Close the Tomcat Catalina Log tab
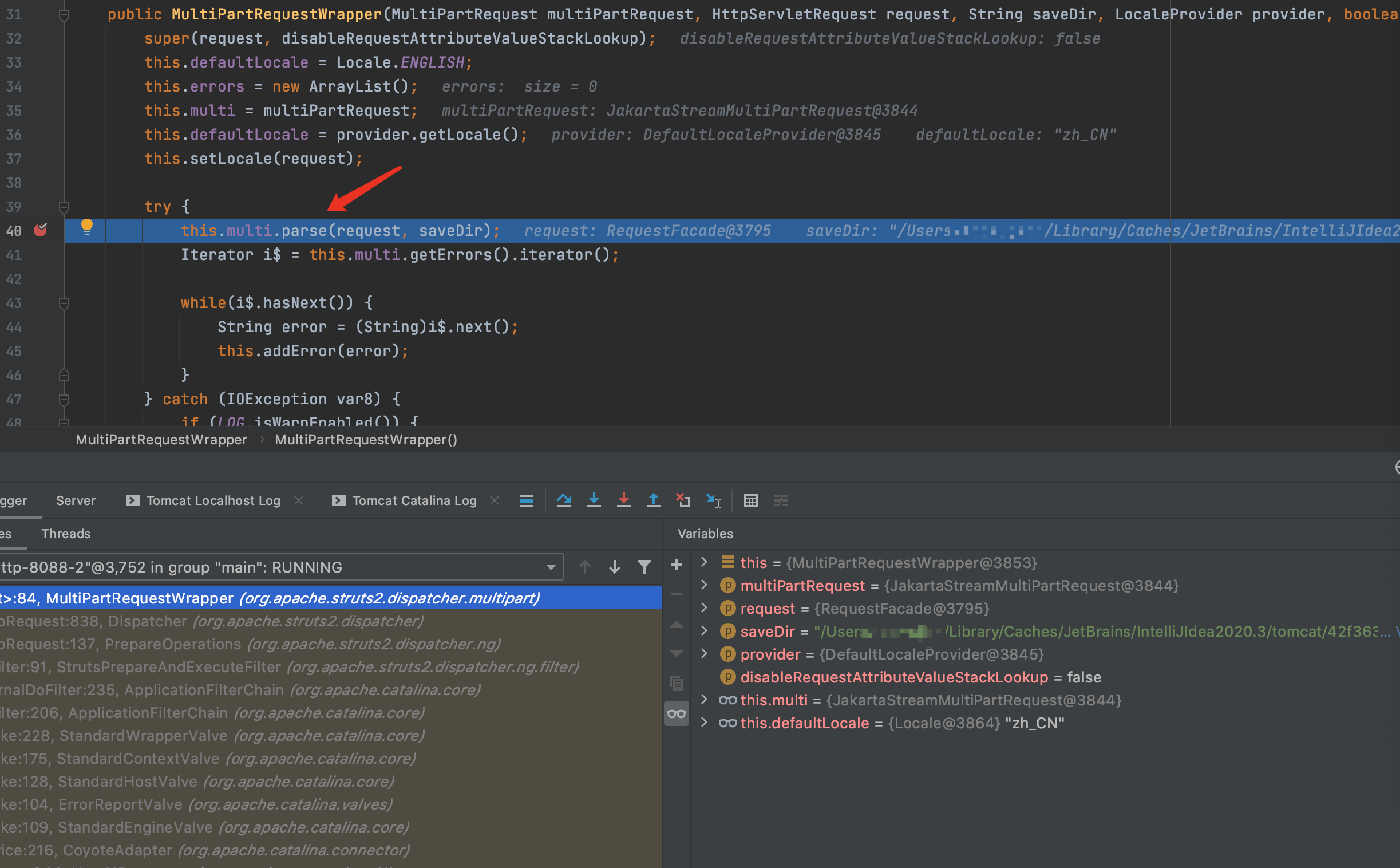This screenshot has height=868, width=1400. coord(495,500)
